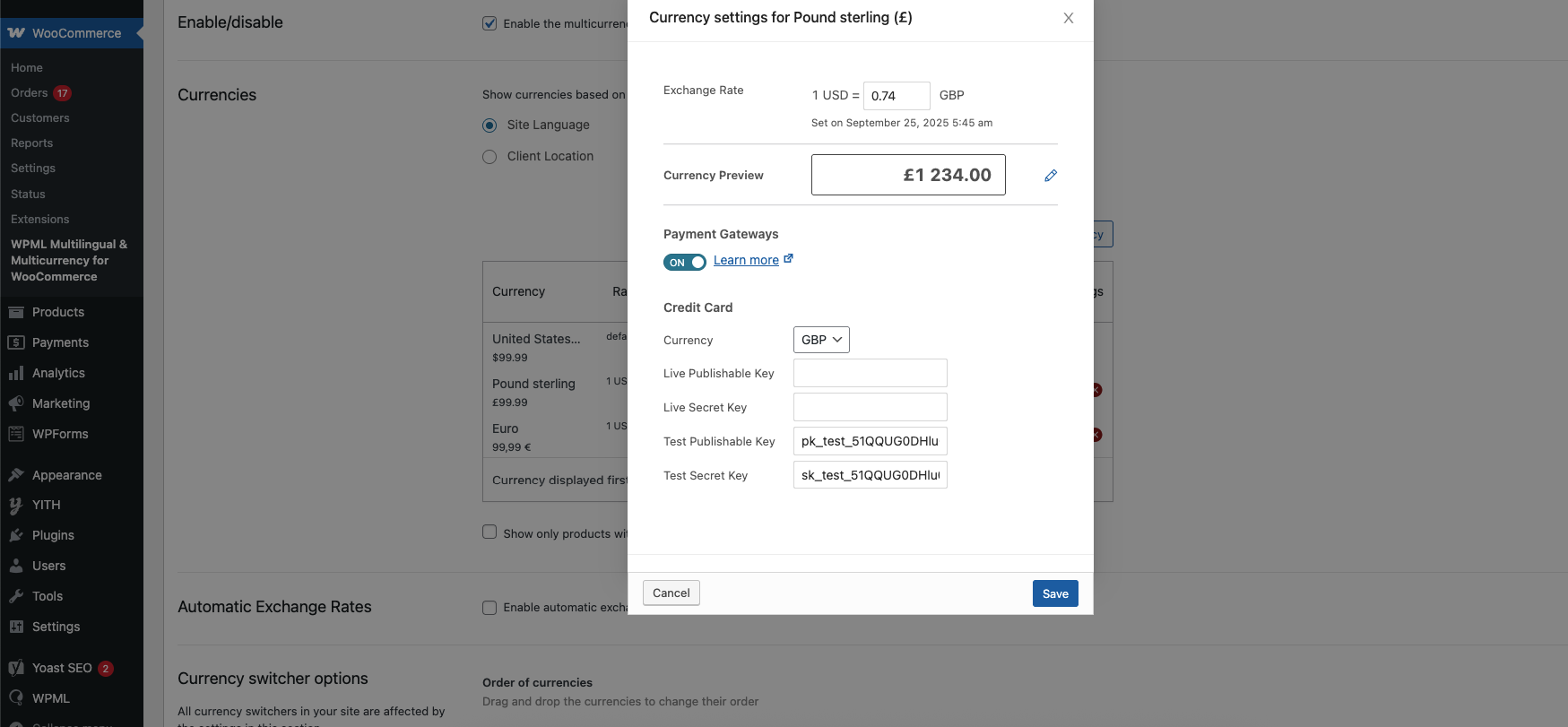Check Enable automatic exchange rates checkbox
This screenshot has width=1568, height=727.
pos(489,608)
